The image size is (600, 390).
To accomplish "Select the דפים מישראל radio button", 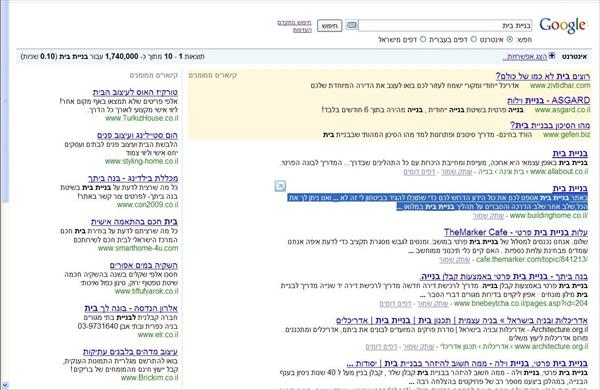I will pyautogui.click(x=423, y=39).
